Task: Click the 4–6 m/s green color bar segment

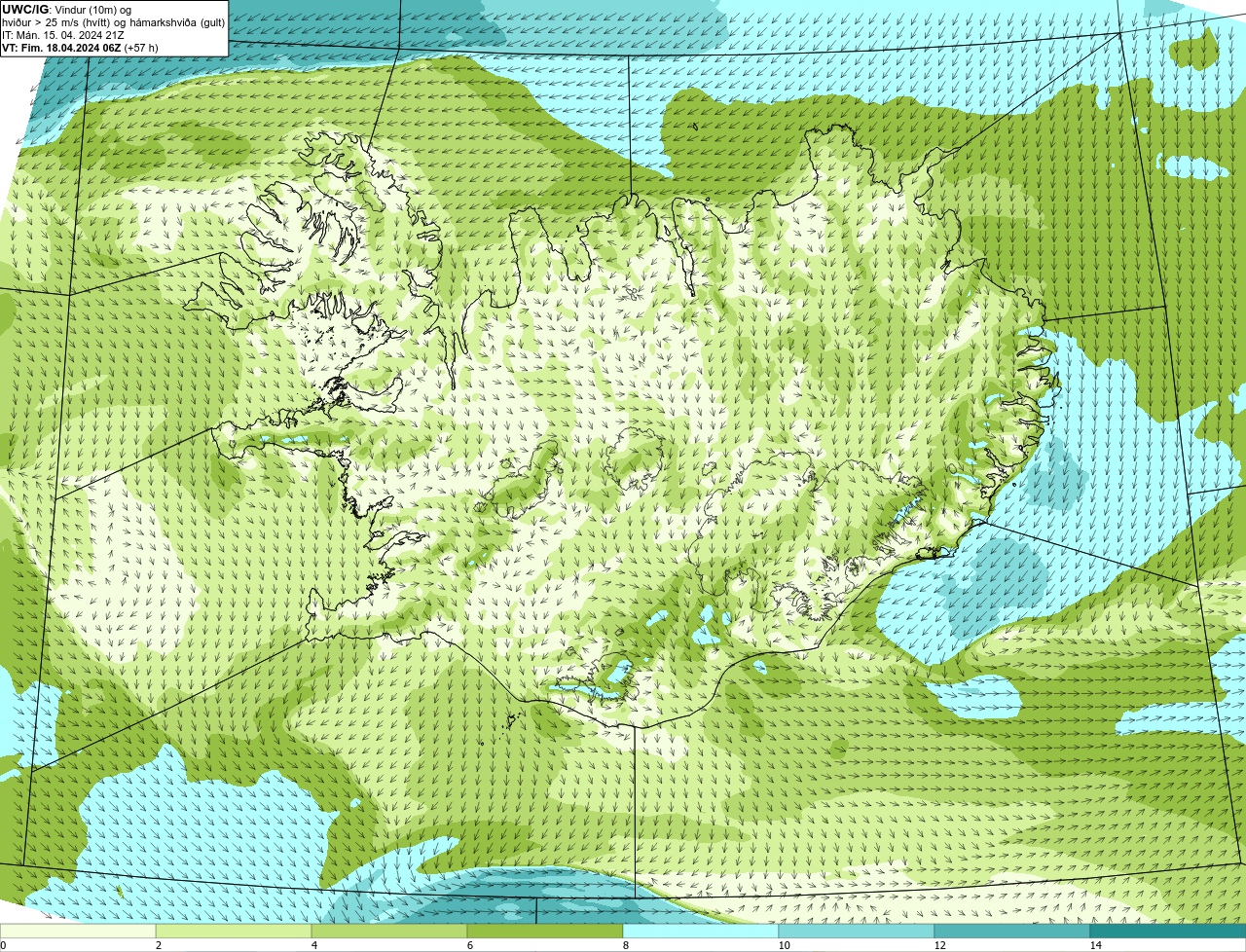Action: coord(389,932)
